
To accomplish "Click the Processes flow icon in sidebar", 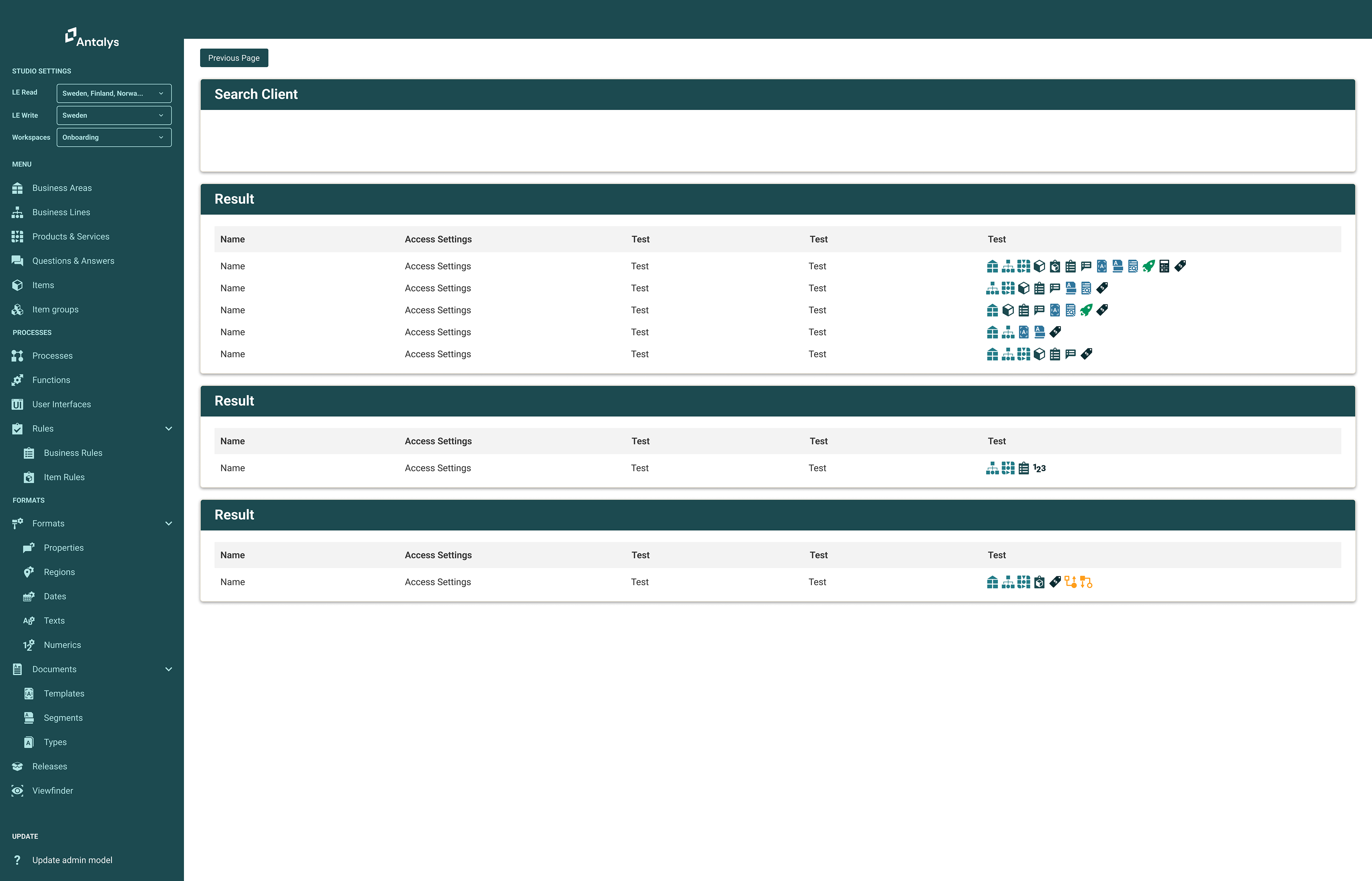I will pos(17,356).
